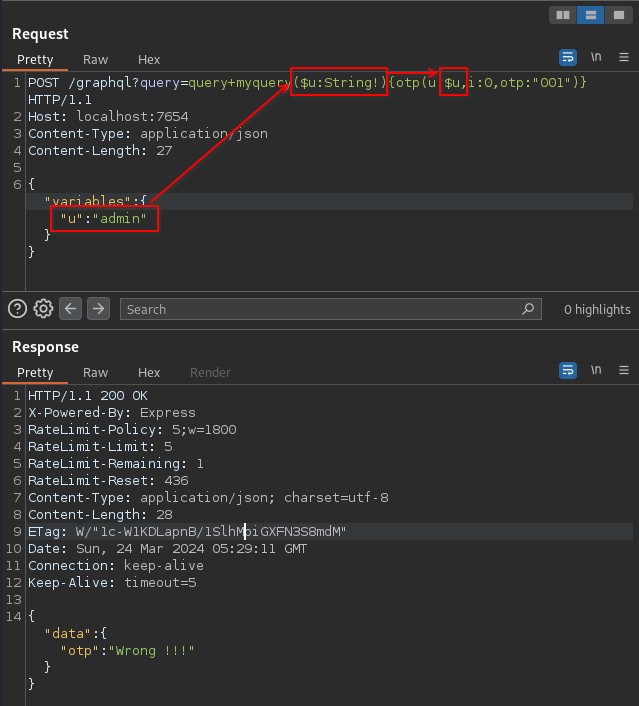Click 'RateLimit-Remaining: 1' header
The height and width of the screenshot is (706, 639).
click(116, 464)
